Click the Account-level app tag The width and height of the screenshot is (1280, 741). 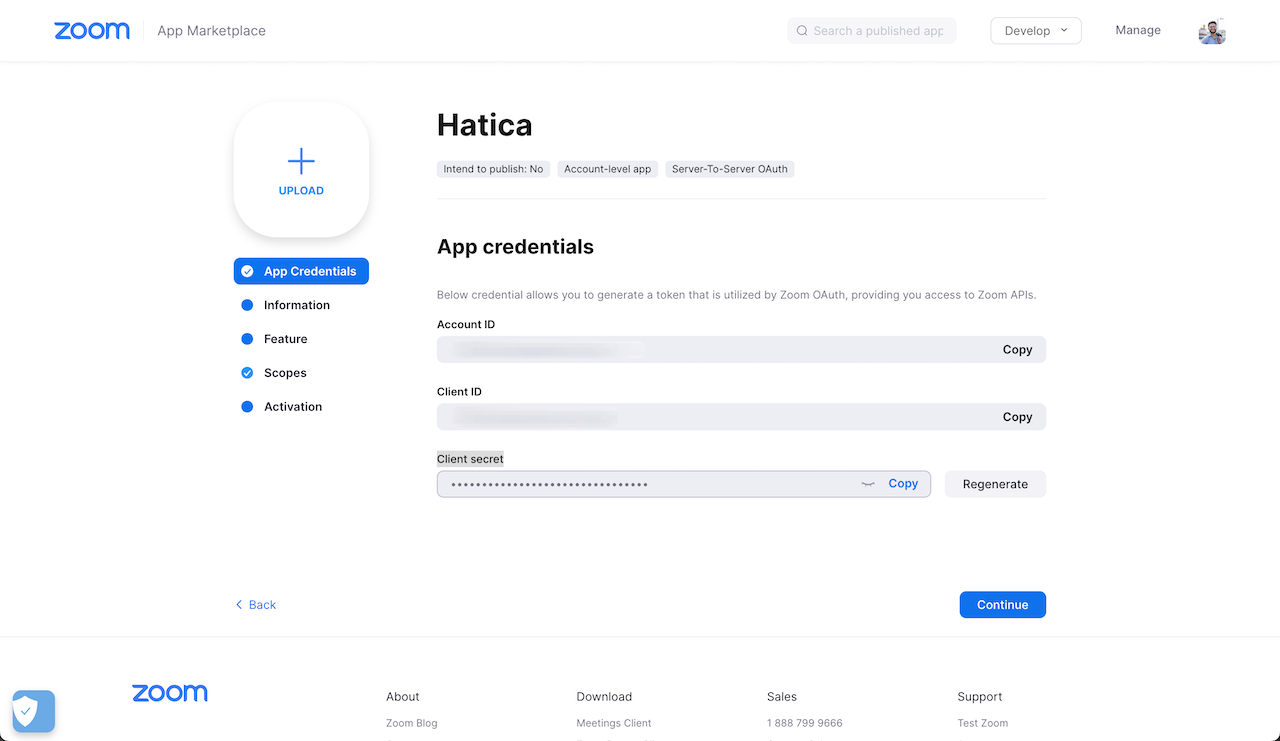(608, 169)
